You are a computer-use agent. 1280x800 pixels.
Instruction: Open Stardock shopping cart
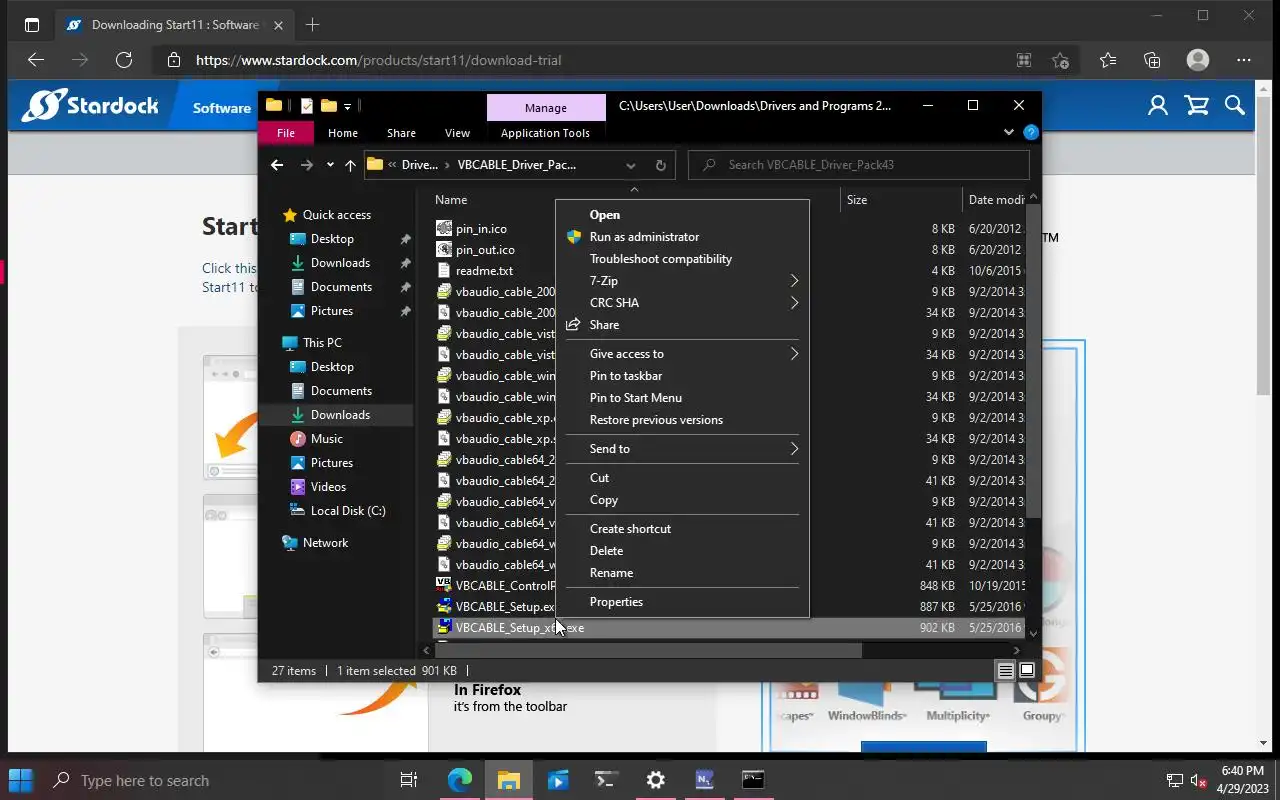pos(1196,105)
